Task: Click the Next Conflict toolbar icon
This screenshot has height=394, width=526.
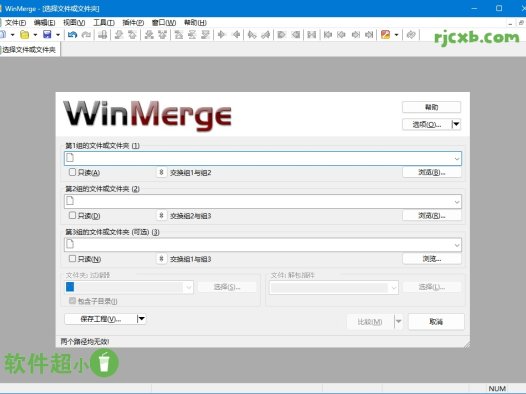Action: (x=149, y=35)
